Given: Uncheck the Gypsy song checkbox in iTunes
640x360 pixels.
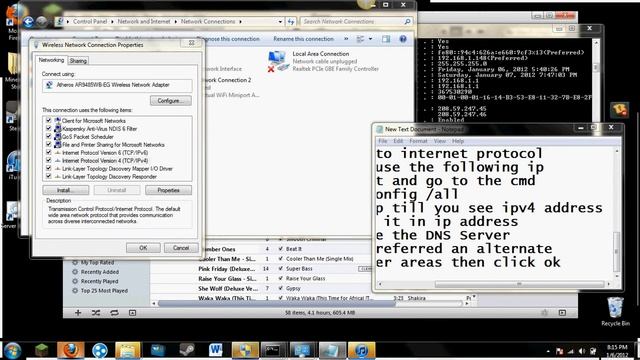Looking at the screenshot, I should point(280,288).
